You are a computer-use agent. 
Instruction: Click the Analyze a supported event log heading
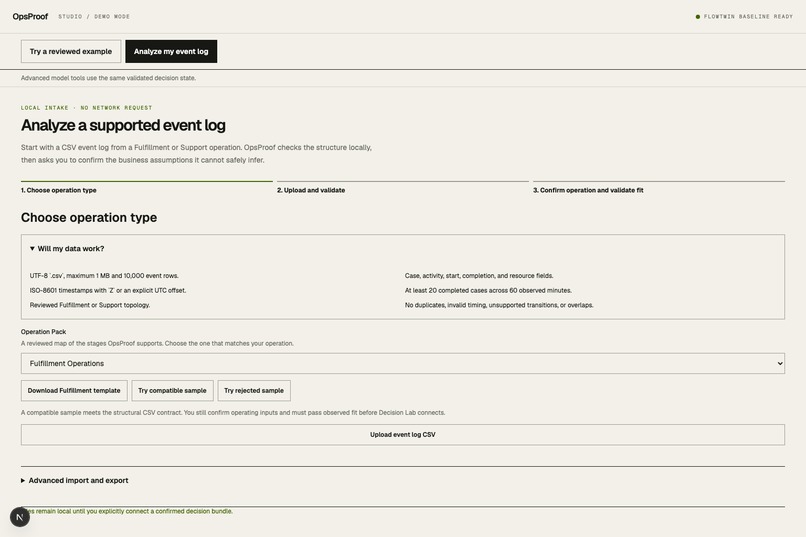point(123,125)
